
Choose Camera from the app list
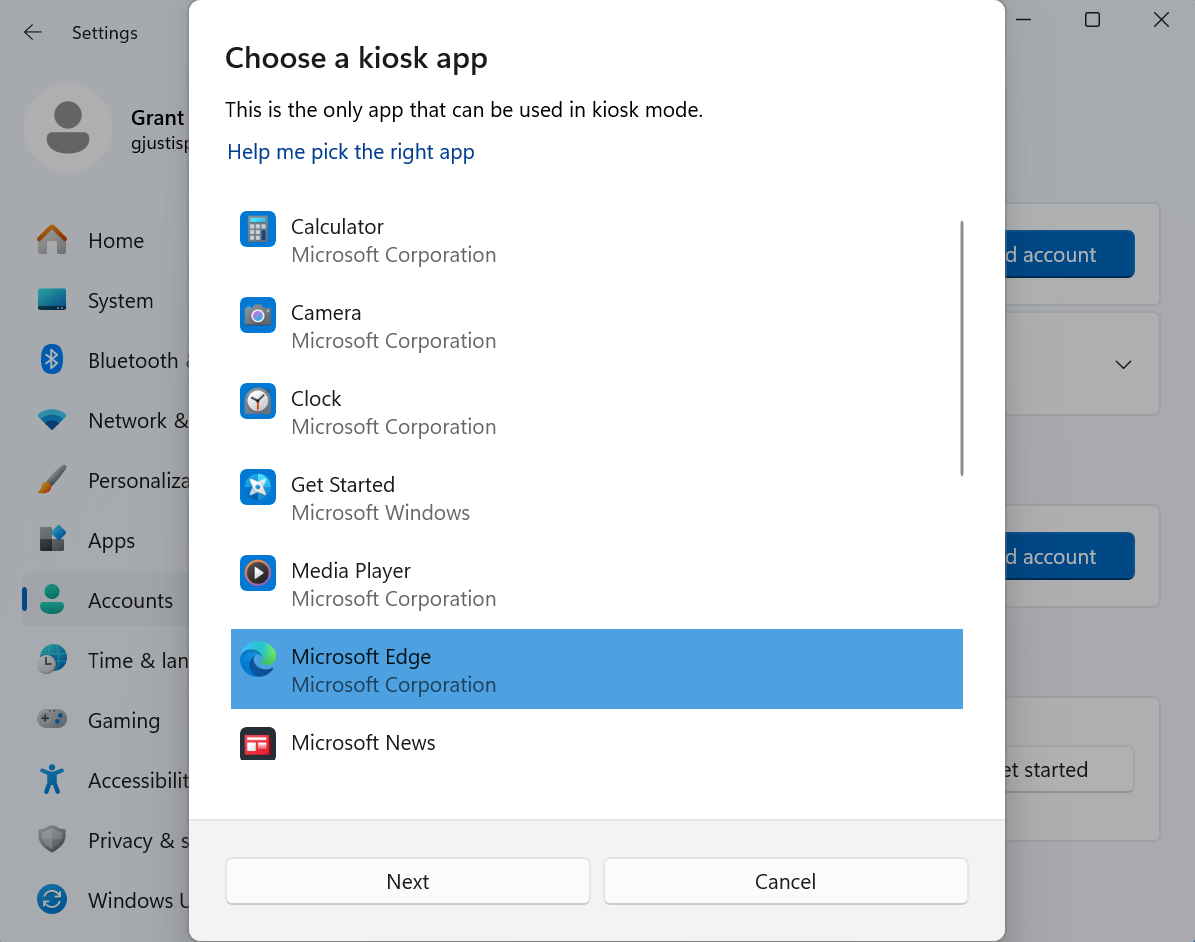click(597, 326)
